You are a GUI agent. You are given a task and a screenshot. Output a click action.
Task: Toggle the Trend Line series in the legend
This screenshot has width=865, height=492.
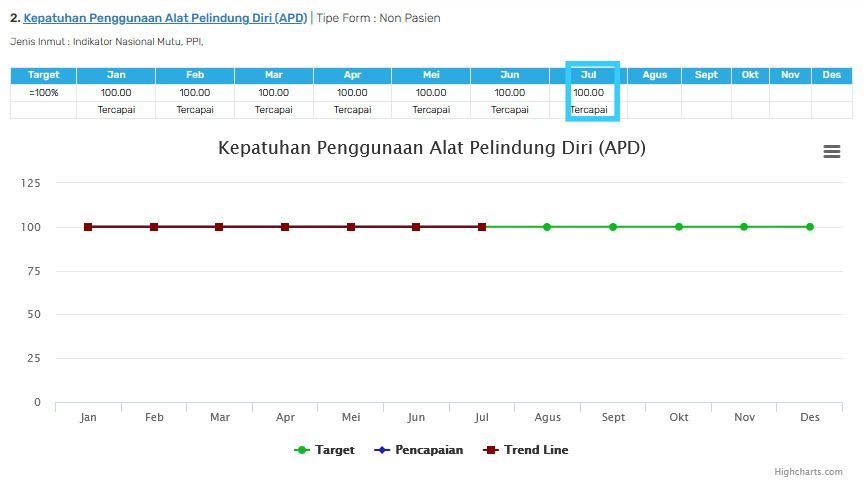(526, 450)
